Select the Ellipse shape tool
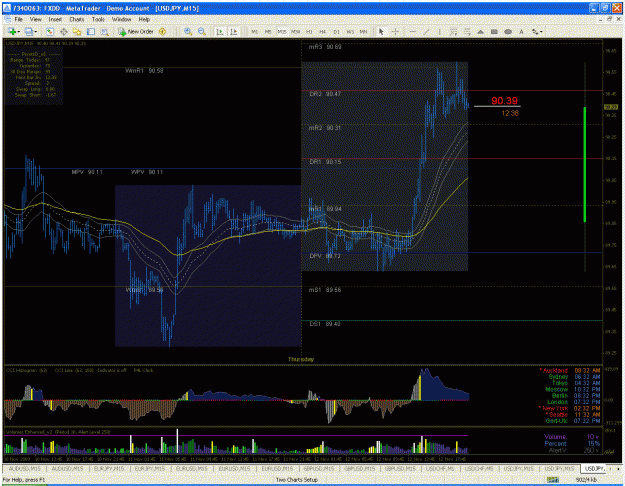This screenshot has width=625, height=486. click(508, 31)
